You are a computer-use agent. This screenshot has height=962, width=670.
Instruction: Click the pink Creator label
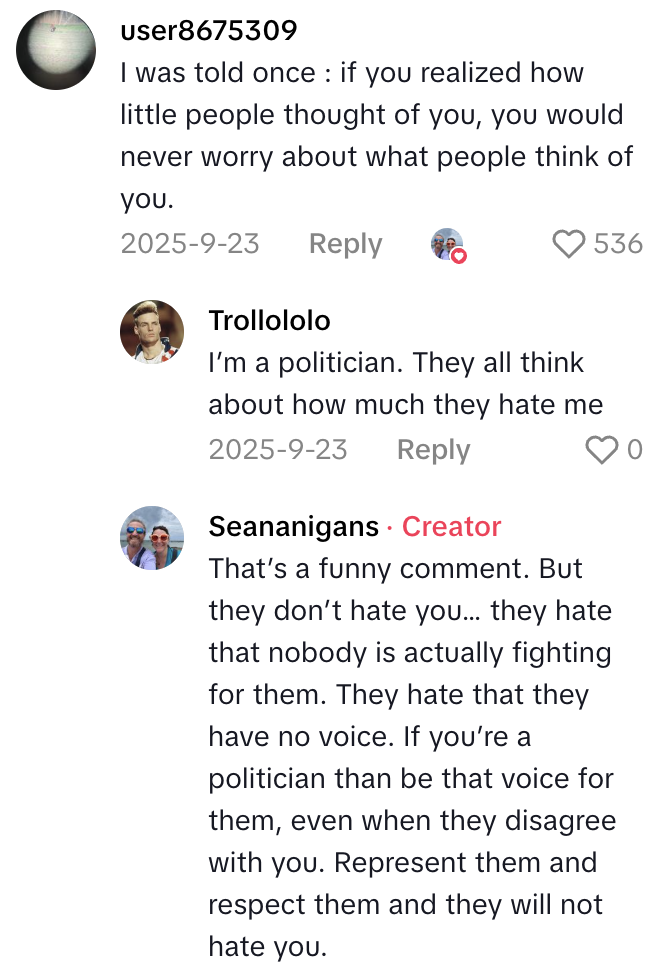pyautogui.click(x=451, y=526)
